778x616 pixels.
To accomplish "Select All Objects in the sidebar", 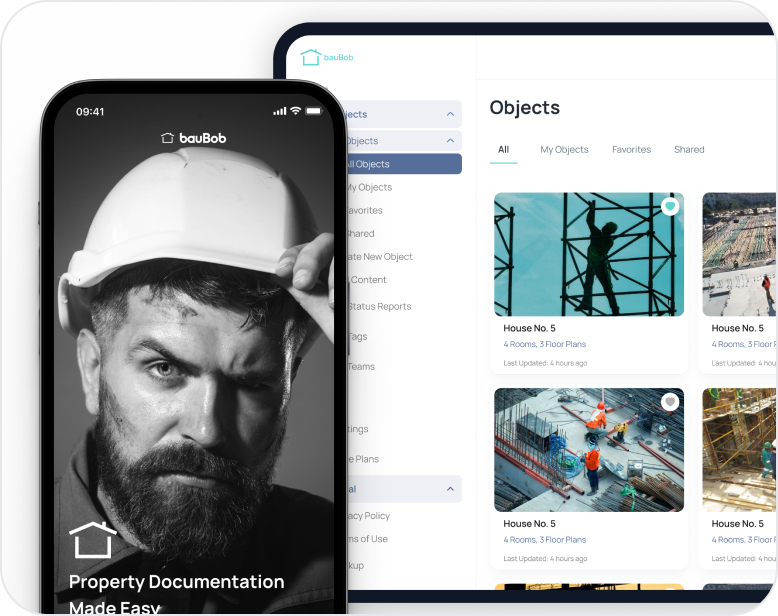I will [x=403, y=164].
